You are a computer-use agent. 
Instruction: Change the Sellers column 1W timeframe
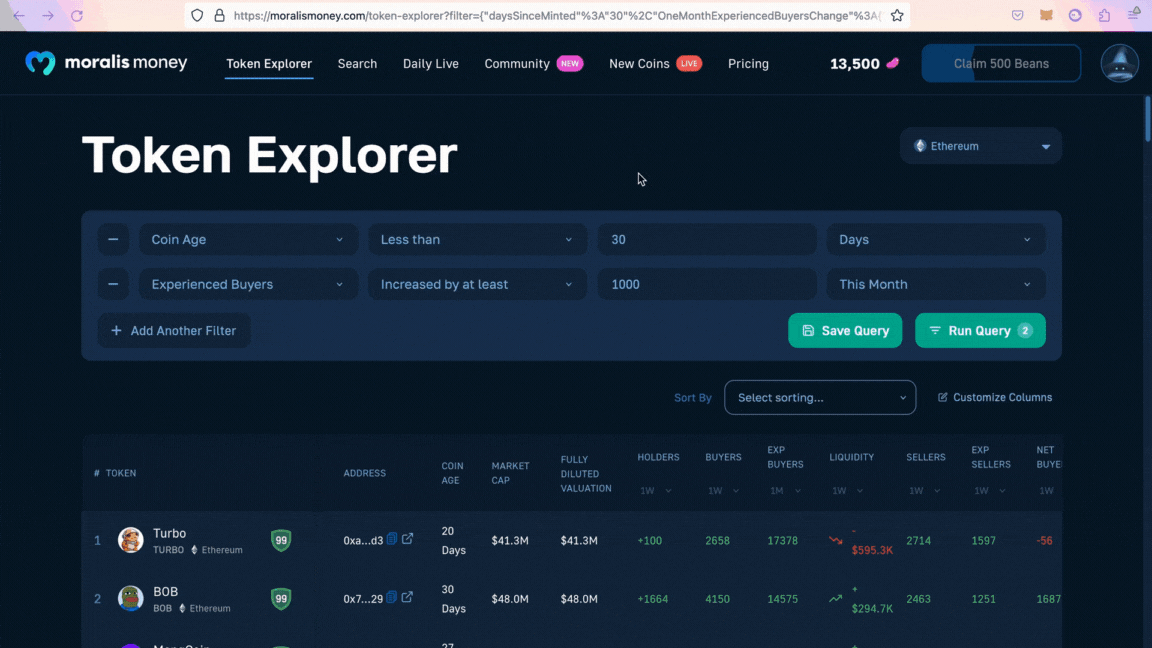pyautogui.click(x=924, y=491)
